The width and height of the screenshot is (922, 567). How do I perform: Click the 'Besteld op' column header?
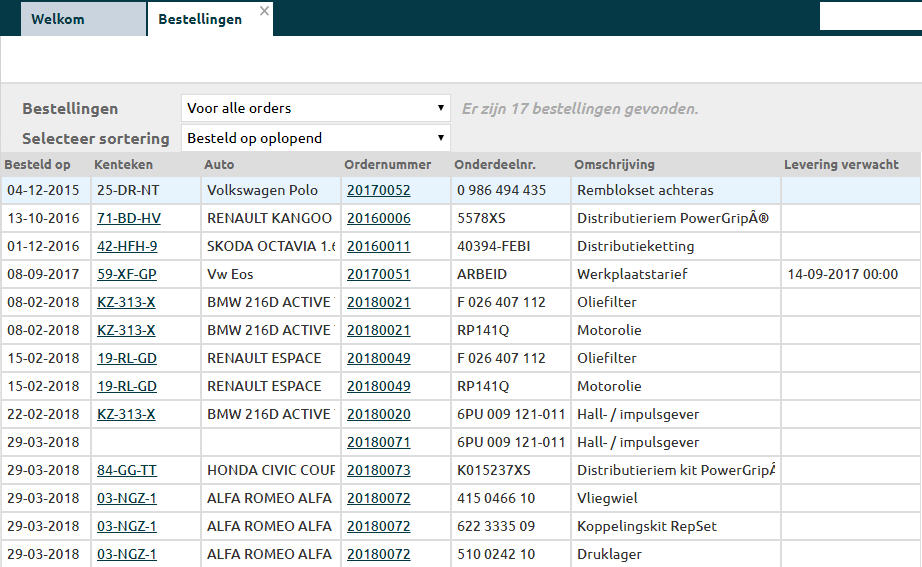pyautogui.click(x=38, y=165)
